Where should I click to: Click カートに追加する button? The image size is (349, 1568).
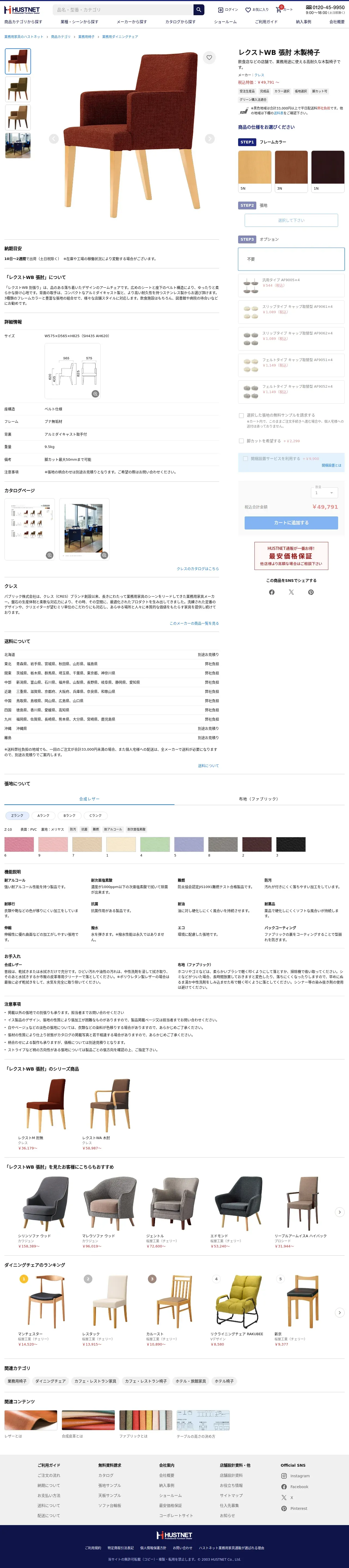291,522
